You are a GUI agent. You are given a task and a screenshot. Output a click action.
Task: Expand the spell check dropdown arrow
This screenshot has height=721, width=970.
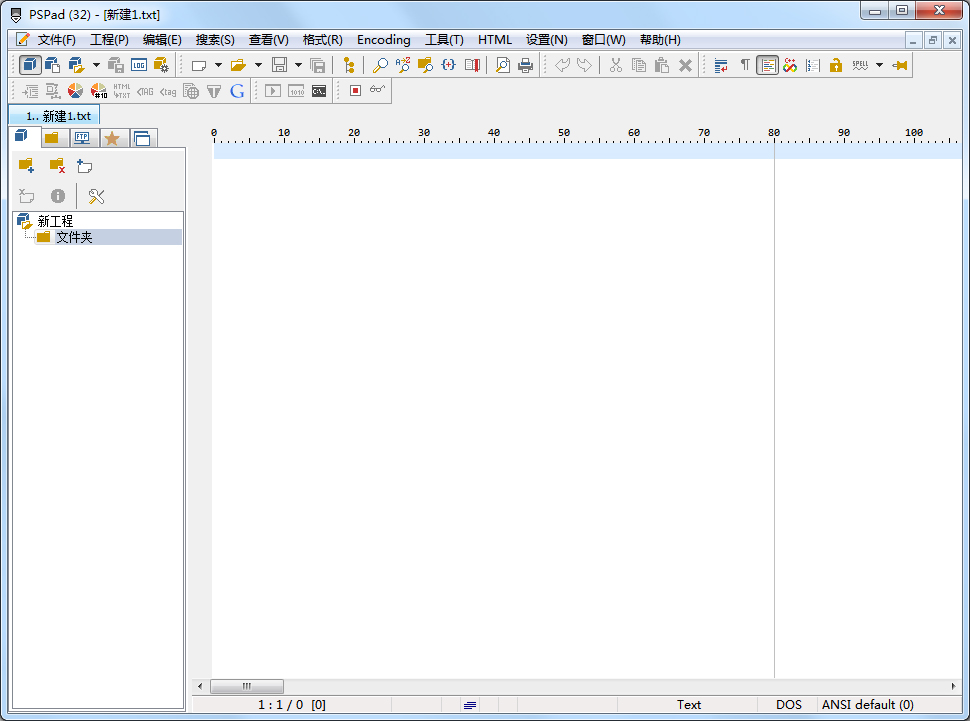coord(879,65)
